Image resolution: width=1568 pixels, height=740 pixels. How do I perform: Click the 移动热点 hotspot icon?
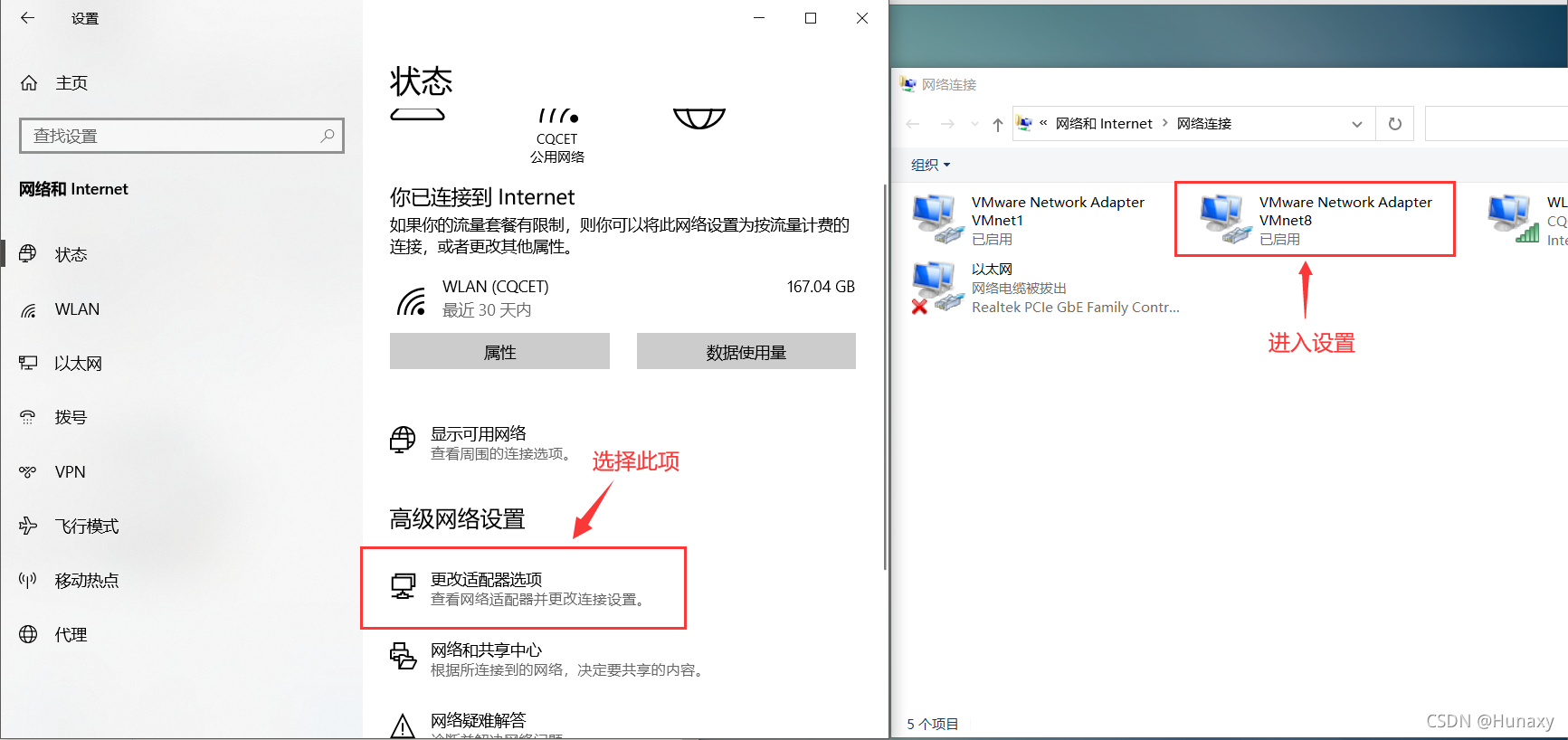tap(28, 580)
